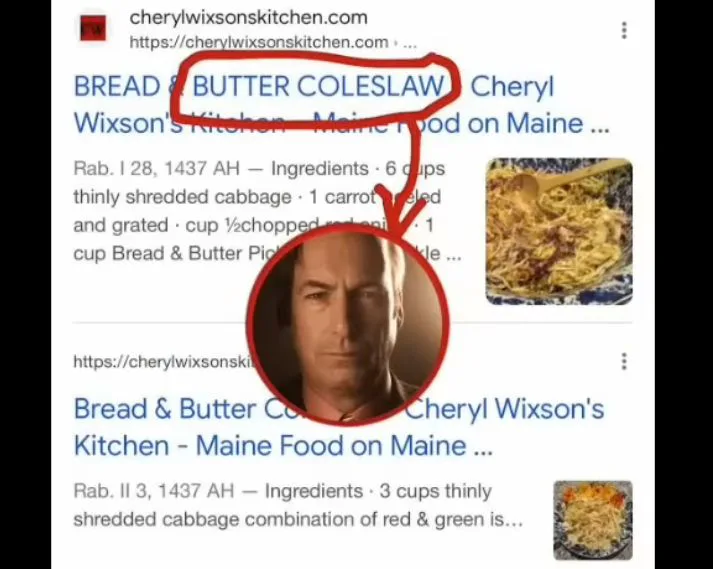This screenshot has height=569, width=713.
Task: Click the red cherylwixsonskitchen.com favicon
Action: coord(93,29)
